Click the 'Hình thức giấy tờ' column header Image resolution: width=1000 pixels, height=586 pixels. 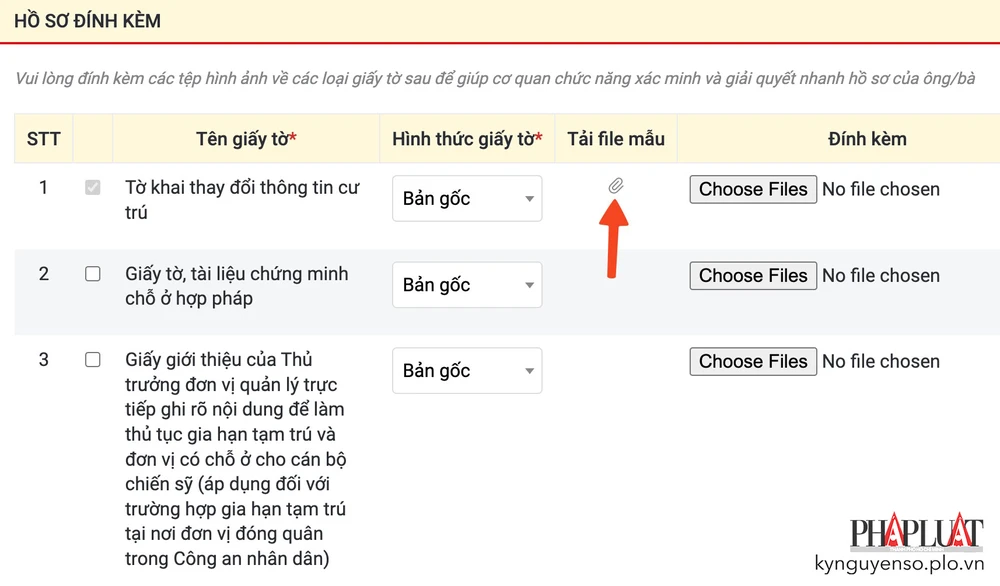click(x=466, y=139)
